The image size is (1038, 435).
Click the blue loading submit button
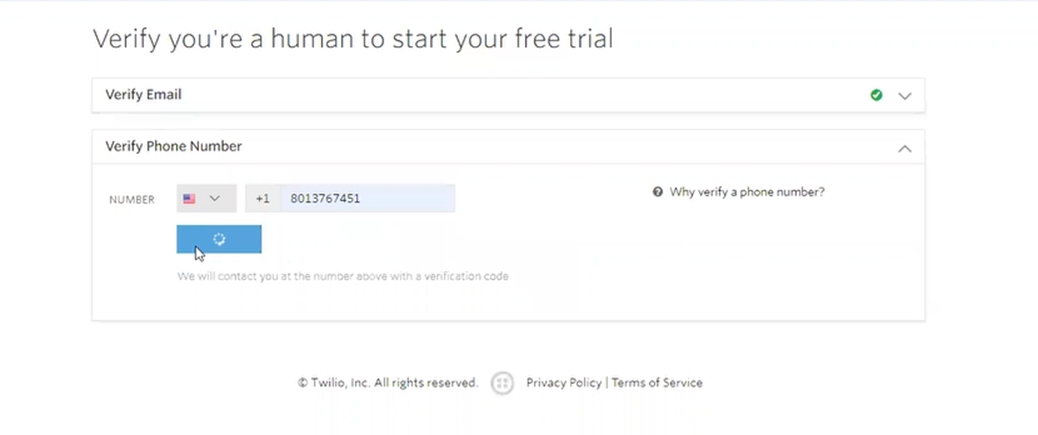click(x=219, y=239)
